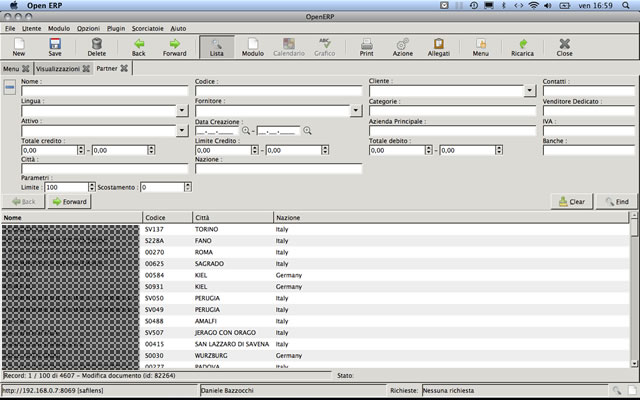This screenshot has width=640, height=400.
Task: Click the toolbar Close icon
Action: [564, 47]
